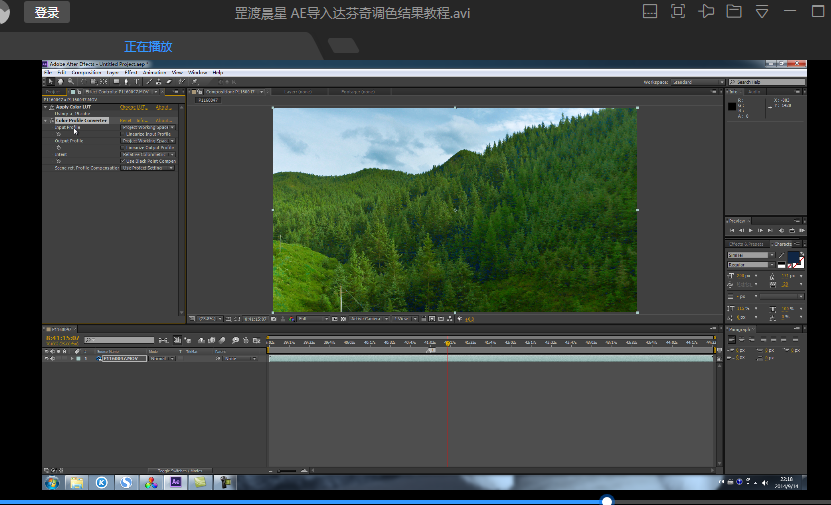Click the RAM preview icon in the Preview panel
This screenshot has width=831, height=505.
click(801, 231)
